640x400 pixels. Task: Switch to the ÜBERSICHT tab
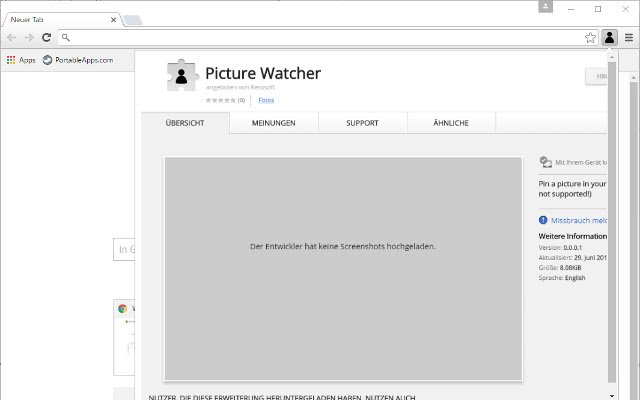[x=185, y=123]
